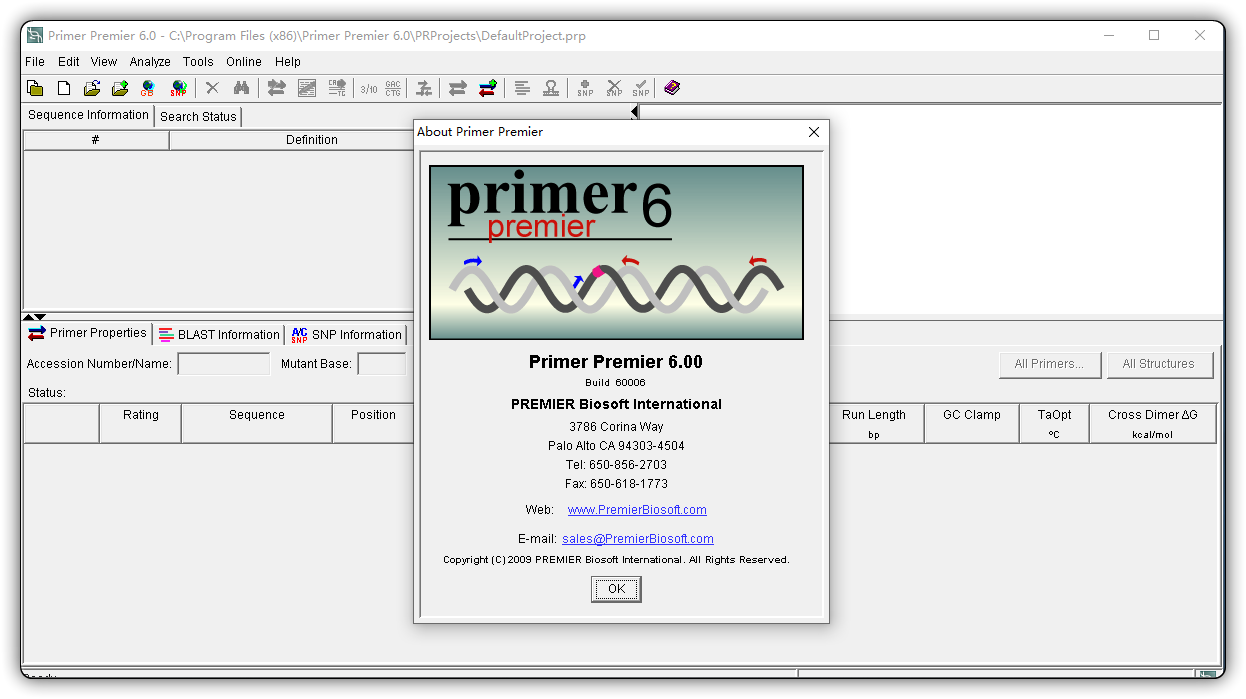Click the 3786 Corina Way address text
Viewport: 1246px width, 699px height.
pos(616,427)
